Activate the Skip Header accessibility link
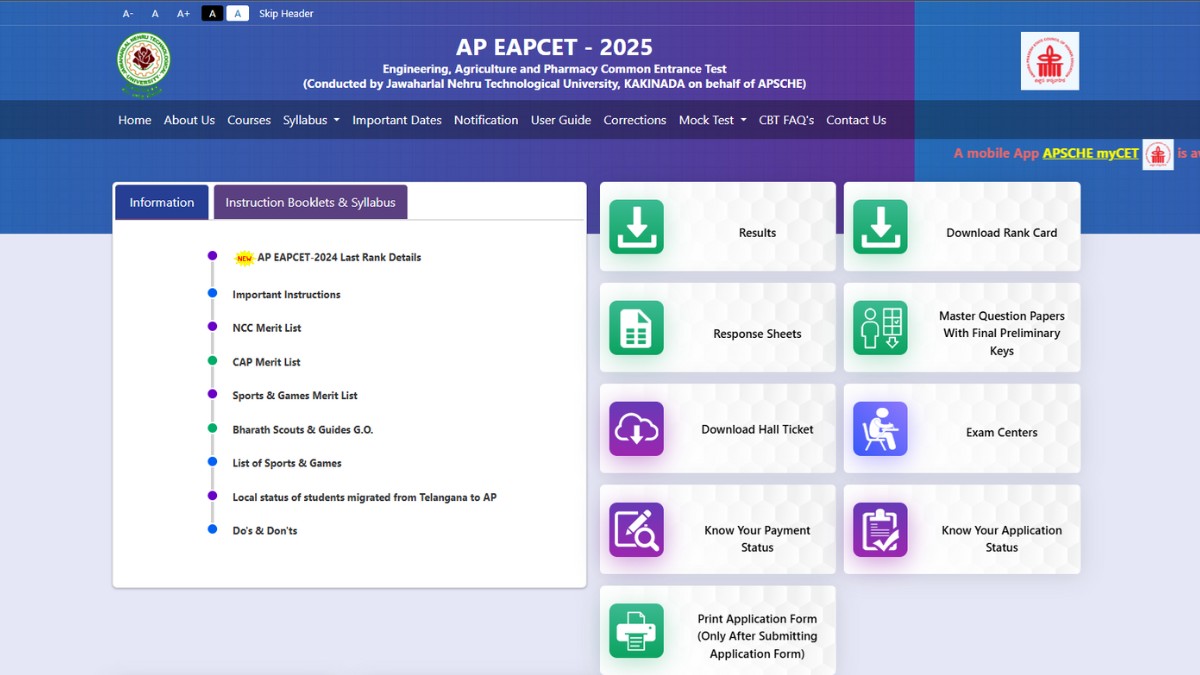Screen dimensions: 1200x675 tap(286, 13)
